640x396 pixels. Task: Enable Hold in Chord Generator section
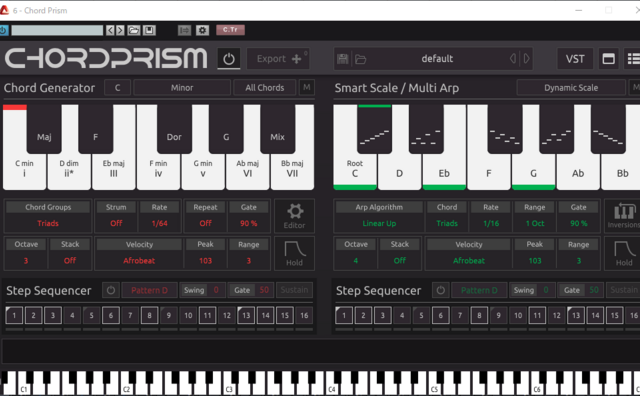pyautogui.click(x=294, y=253)
